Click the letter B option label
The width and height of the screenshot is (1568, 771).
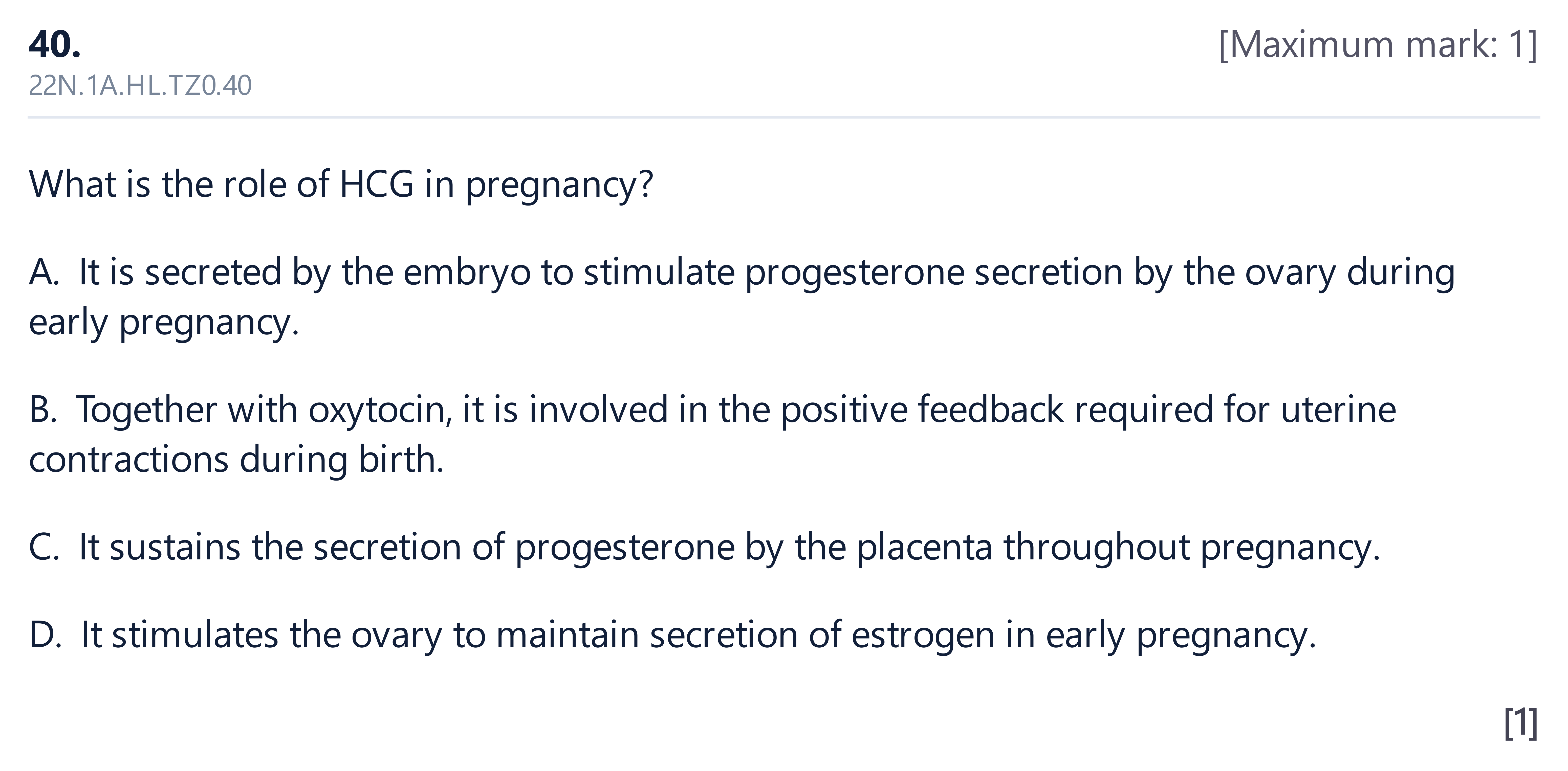[x=42, y=410]
